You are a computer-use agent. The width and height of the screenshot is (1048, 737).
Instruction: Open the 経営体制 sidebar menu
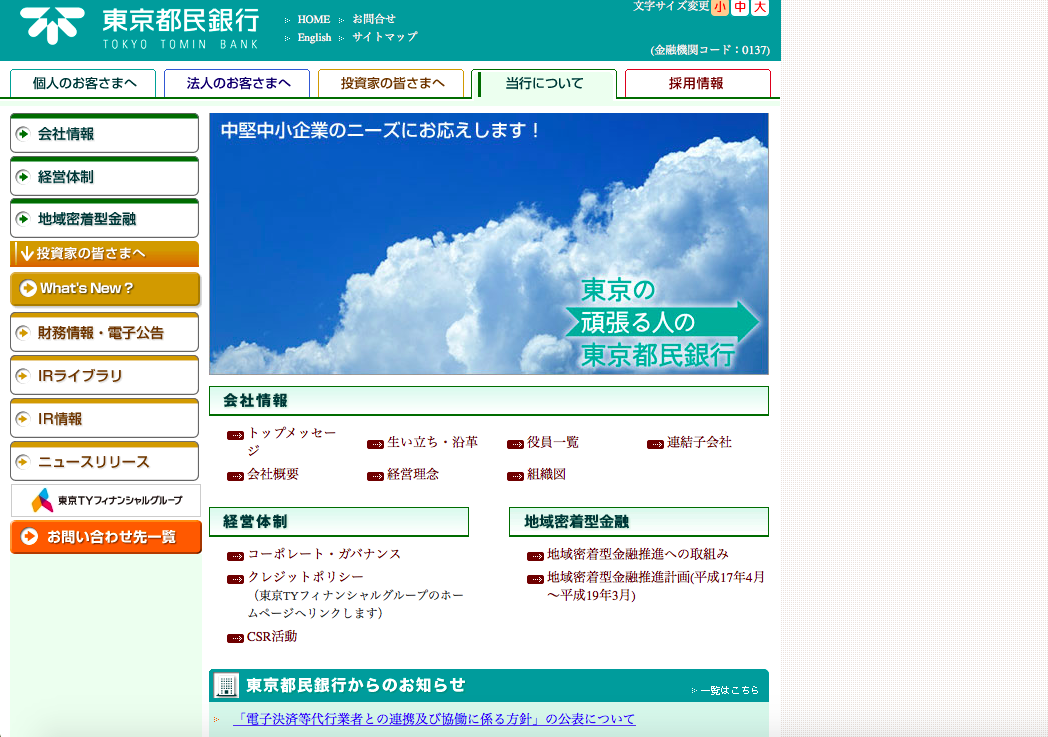pyautogui.click(x=104, y=177)
